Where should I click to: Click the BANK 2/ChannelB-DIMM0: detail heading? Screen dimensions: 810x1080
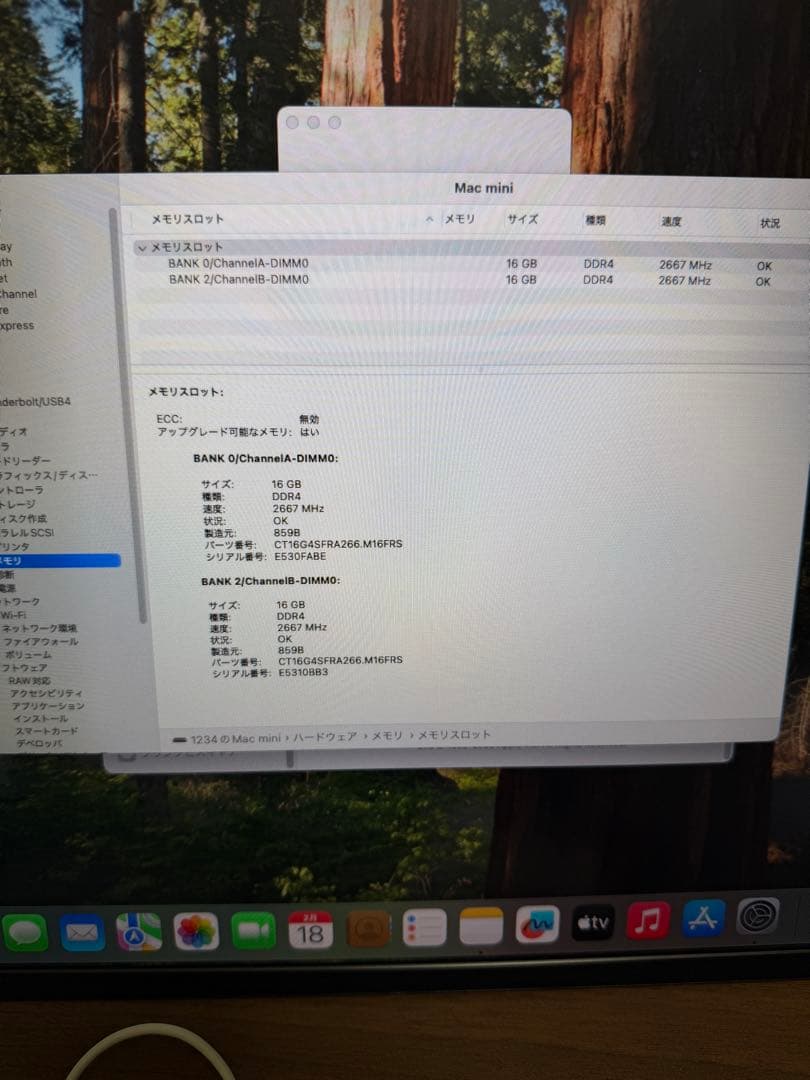coord(271,581)
